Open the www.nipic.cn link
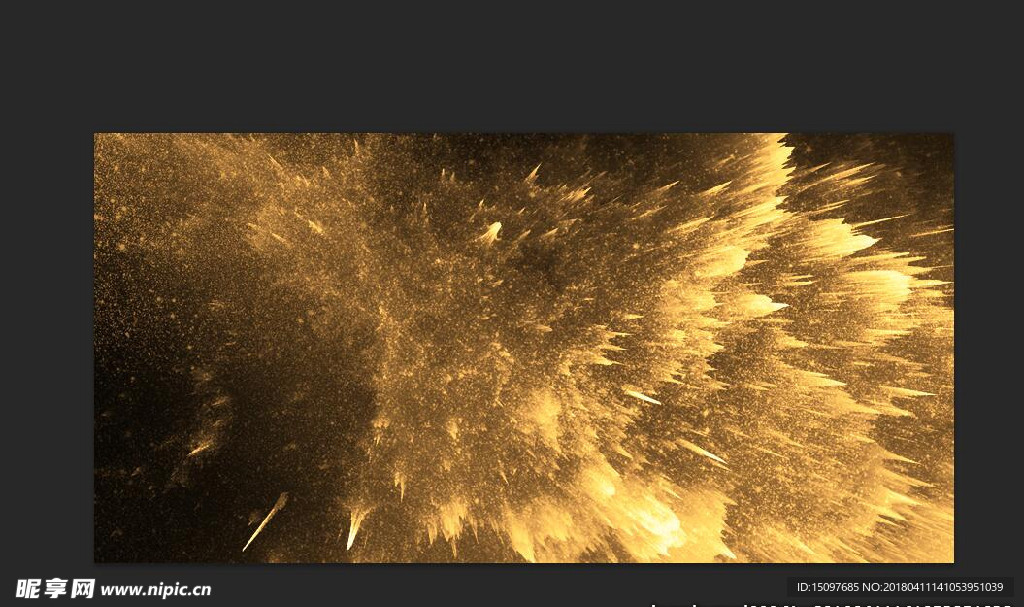This screenshot has width=1024, height=607. click(156, 590)
